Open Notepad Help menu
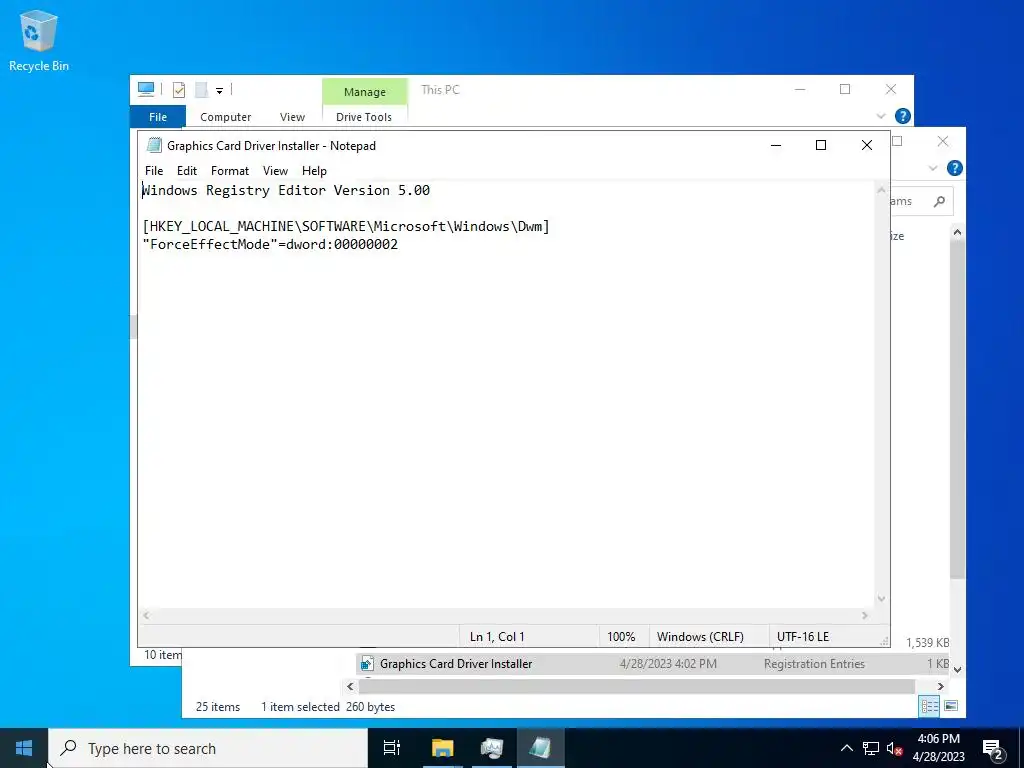 tap(314, 170)
